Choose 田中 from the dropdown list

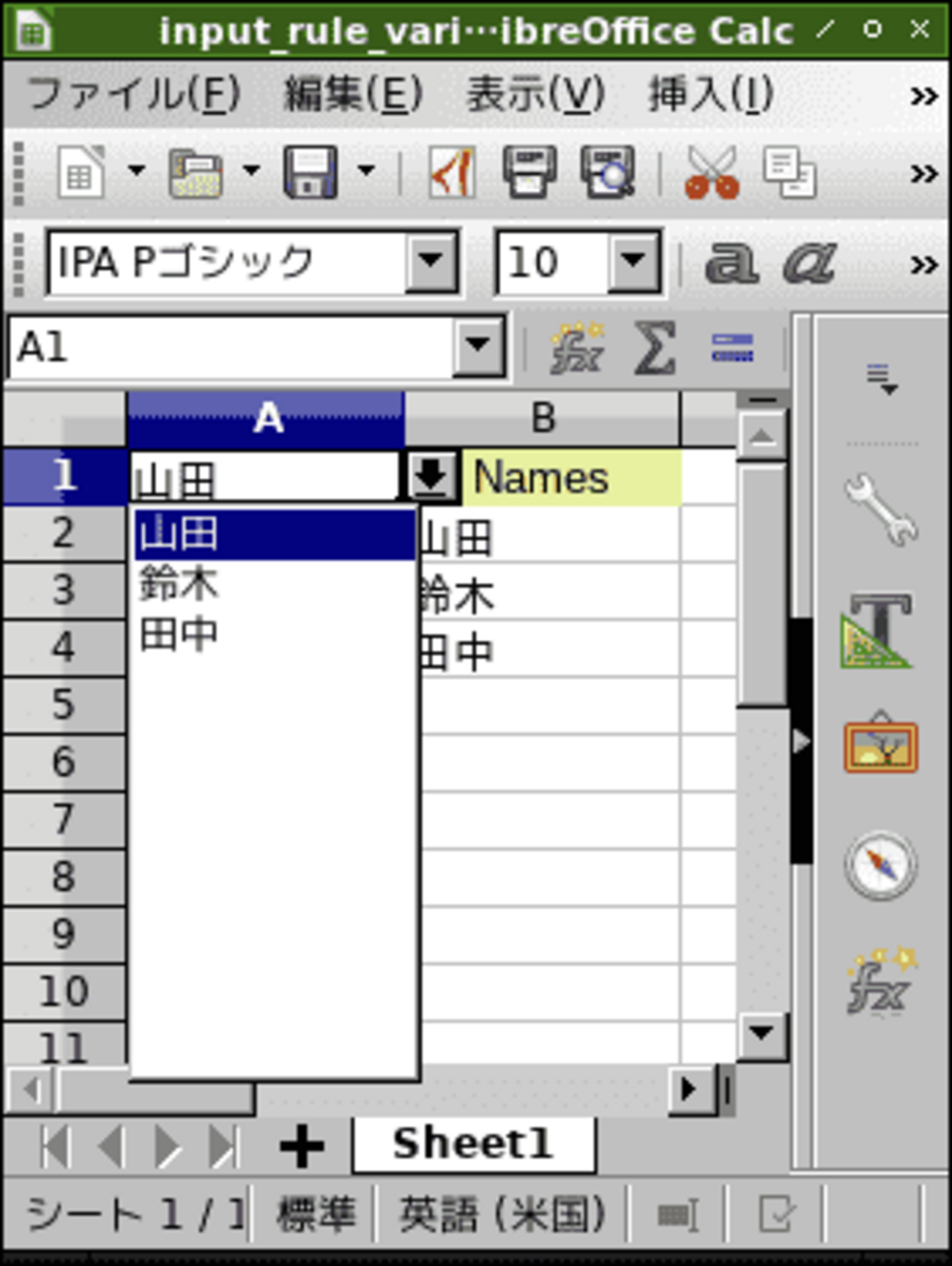275,634
